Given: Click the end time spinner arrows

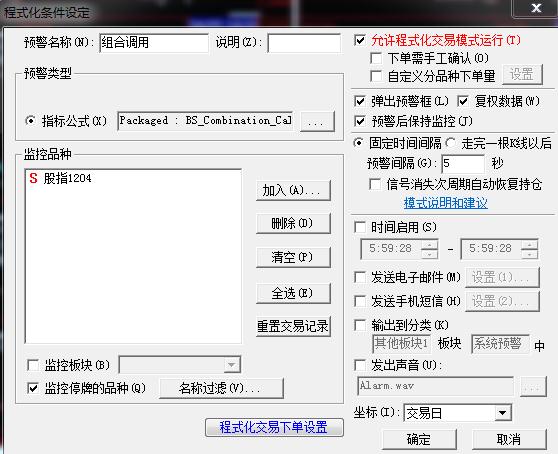Looking at the screenshot, I should (530, 249).
